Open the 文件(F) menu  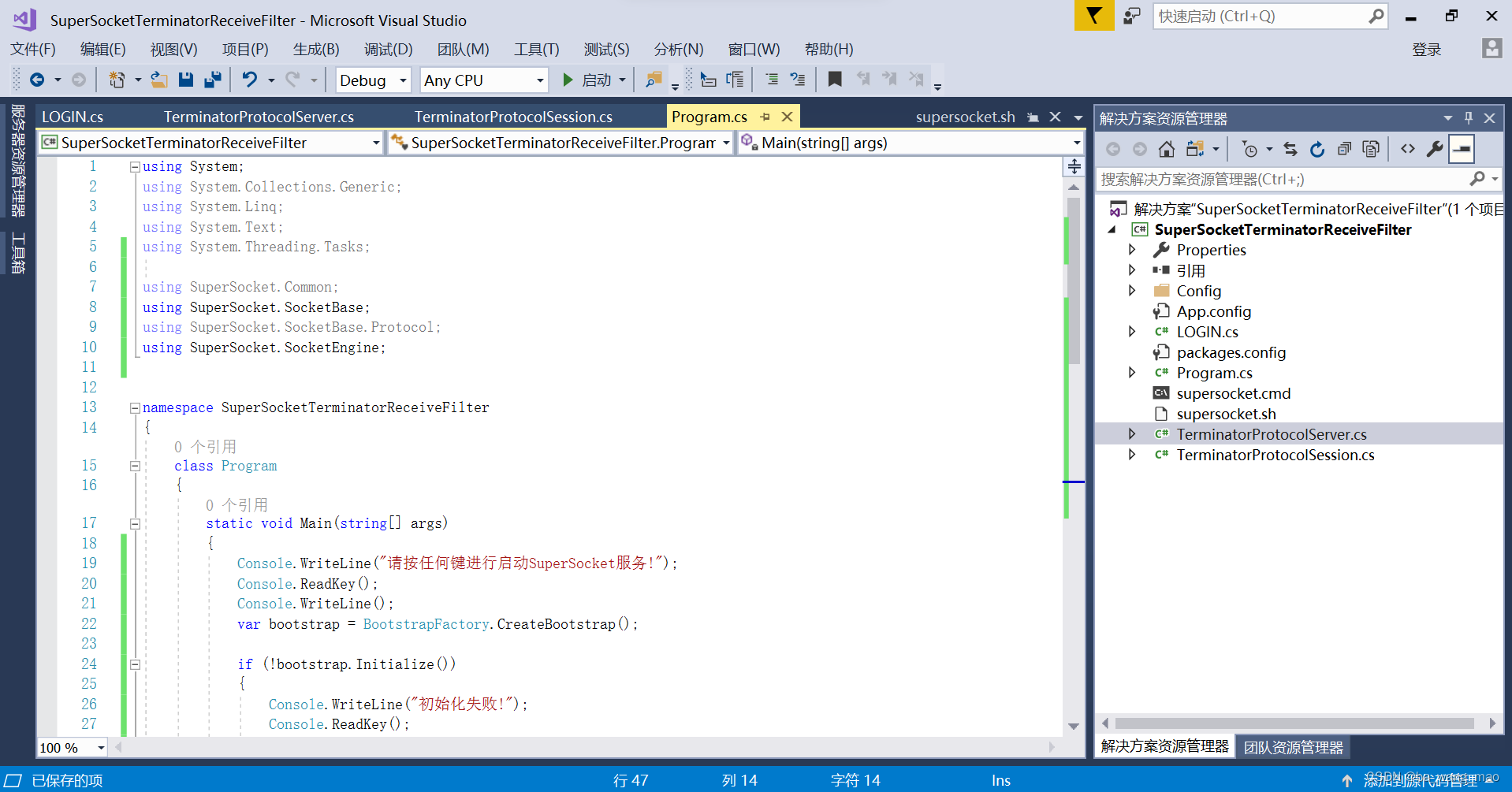click(x=33, y=49)
